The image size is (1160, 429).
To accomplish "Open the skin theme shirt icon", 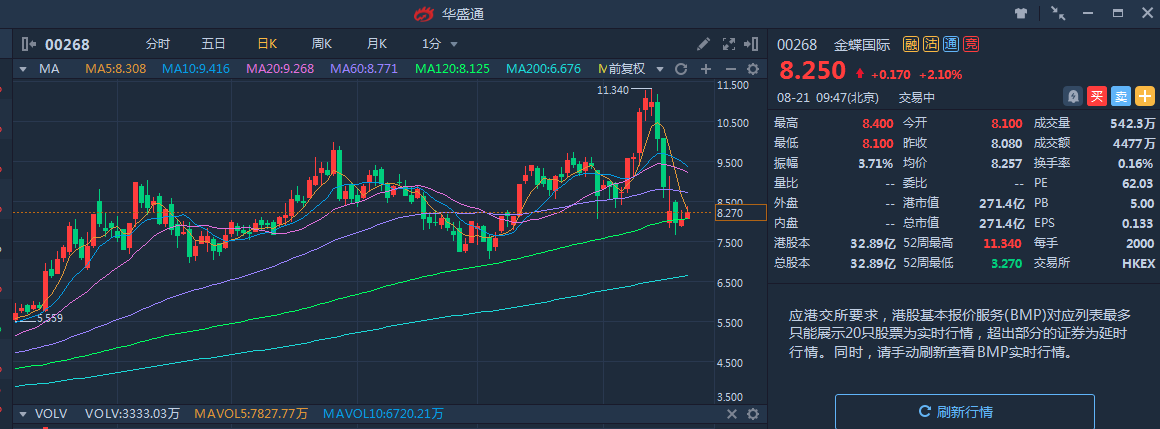I will tap(1021, 14).
